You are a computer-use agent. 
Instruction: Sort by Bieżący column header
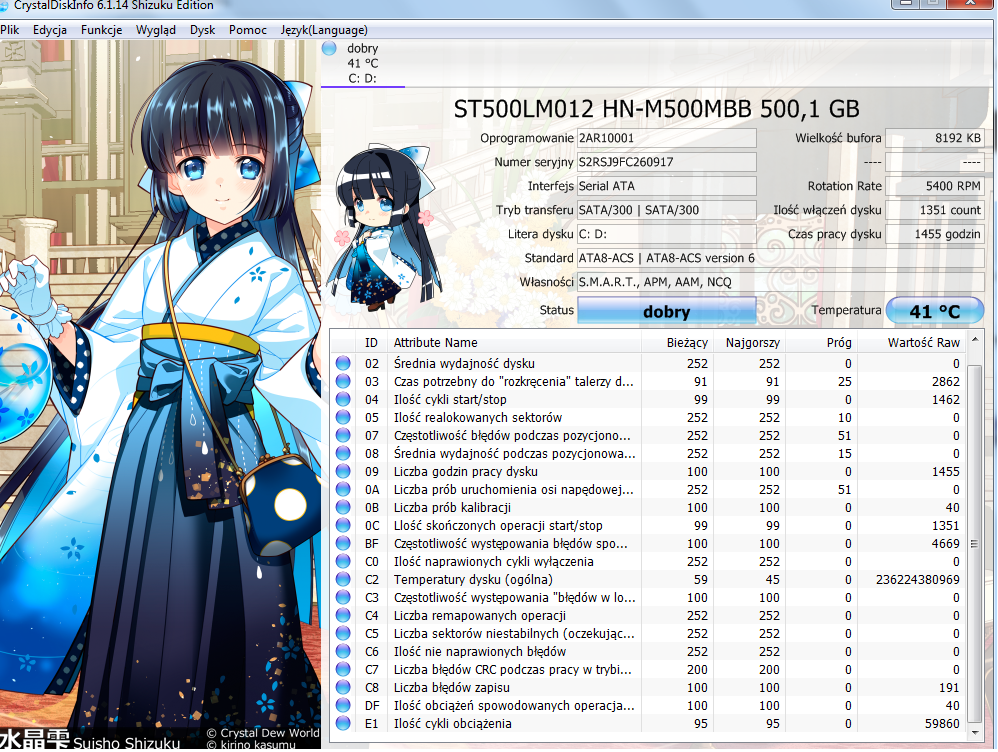tap(677, 343)
